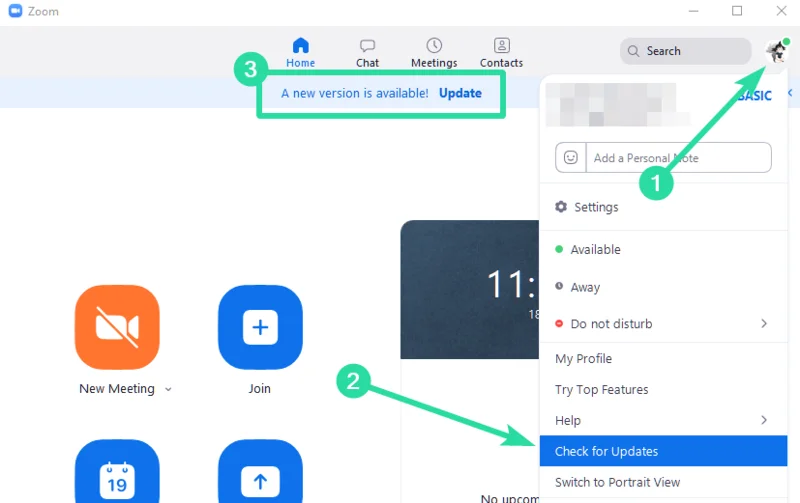The width and height of the screenshot is (800, 503).
Task: Click the Share Screen up-arrow icon
Action: click(260, 474)
